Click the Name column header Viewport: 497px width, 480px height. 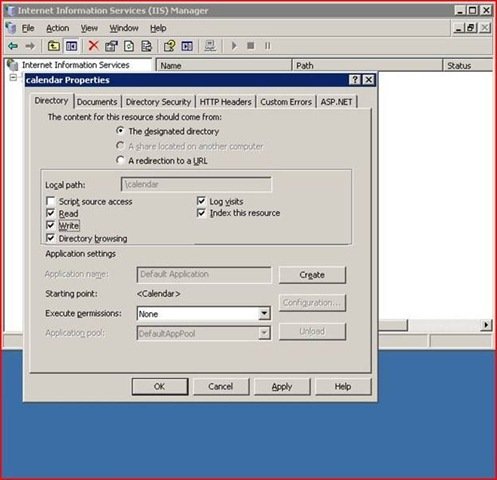tap(224, 65)
